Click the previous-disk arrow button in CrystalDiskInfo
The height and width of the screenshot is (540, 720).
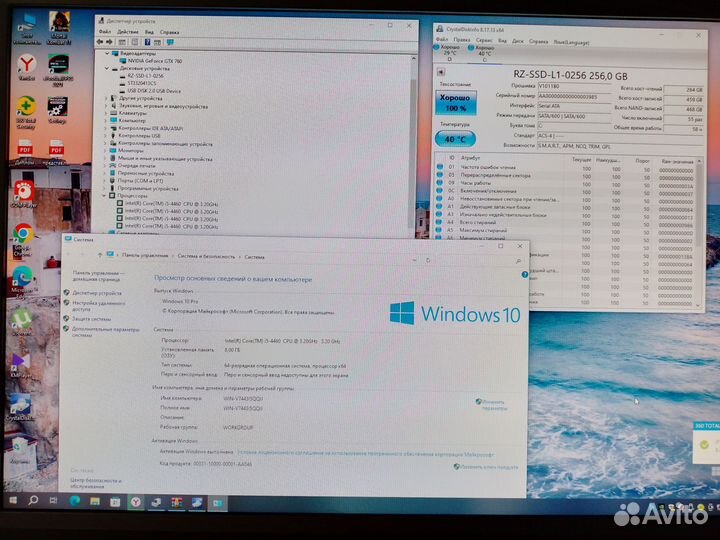(x=441, y=72)
